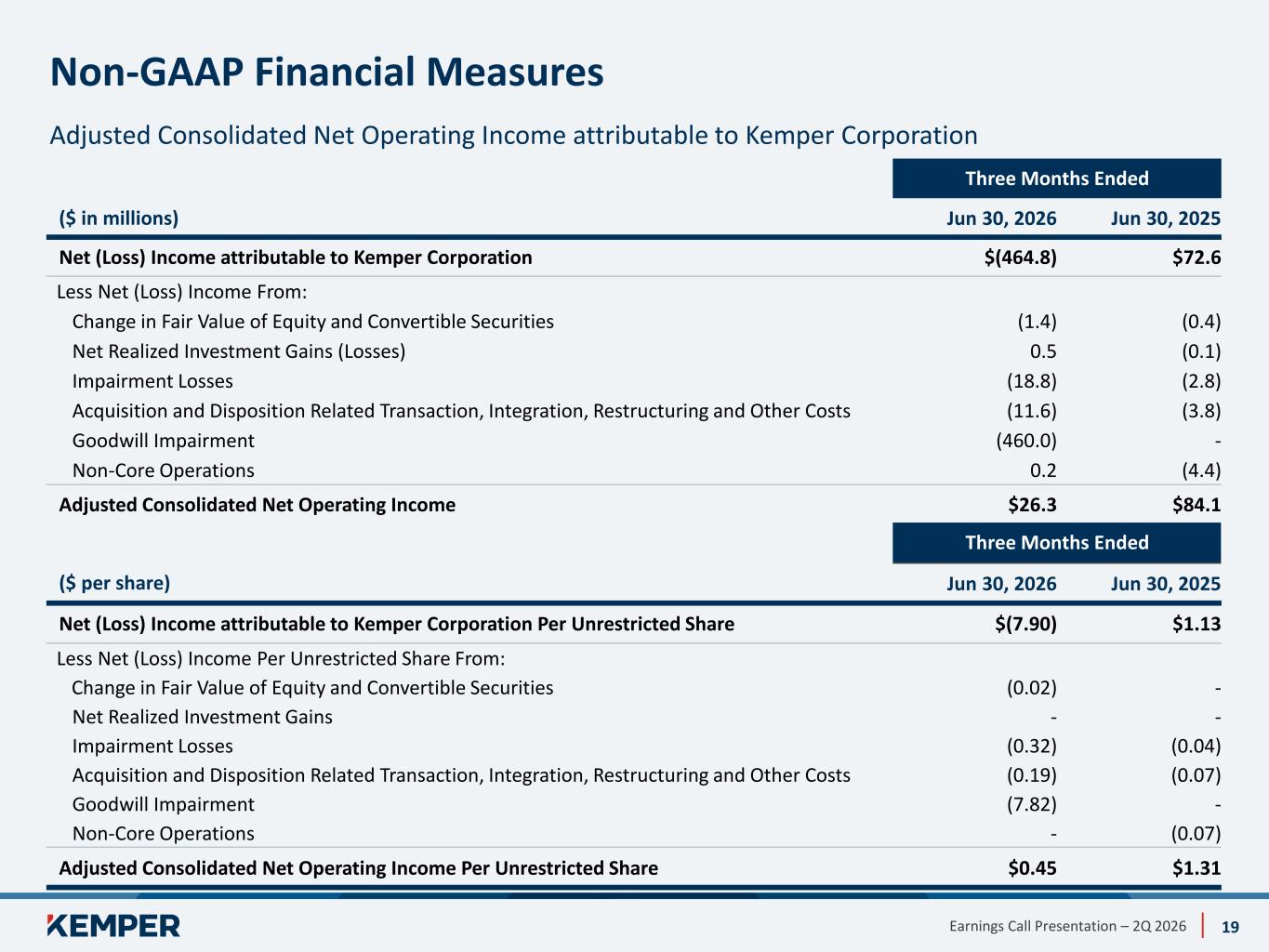Screen dimensions: 1269x952
Task: Click the '$84.1' adjusted operating income total
Action: pos(1196,505)
